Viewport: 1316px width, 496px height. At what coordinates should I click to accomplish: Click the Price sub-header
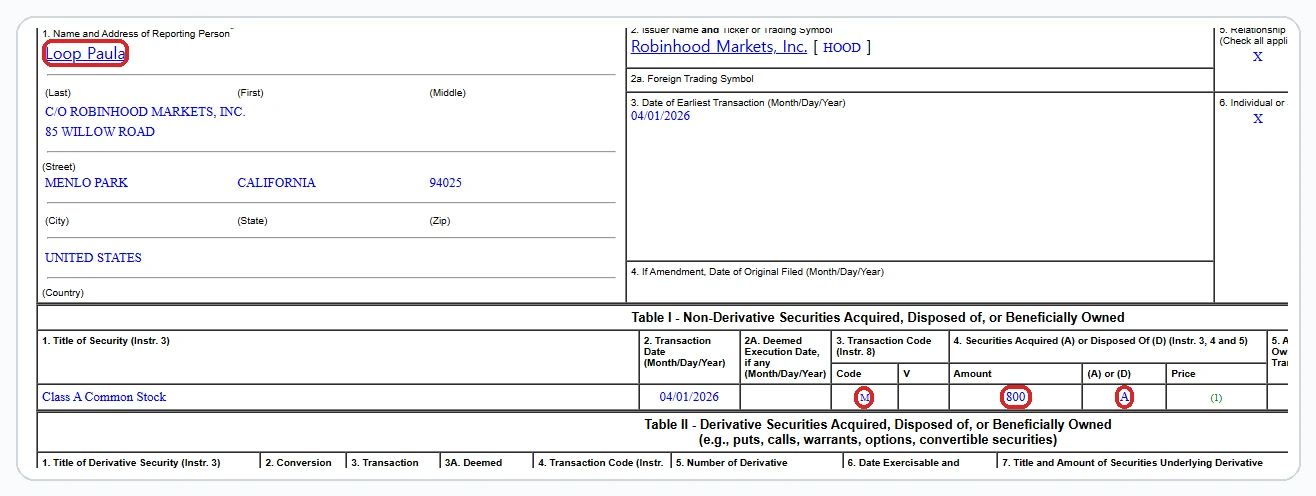click(x=1183, y=374)
